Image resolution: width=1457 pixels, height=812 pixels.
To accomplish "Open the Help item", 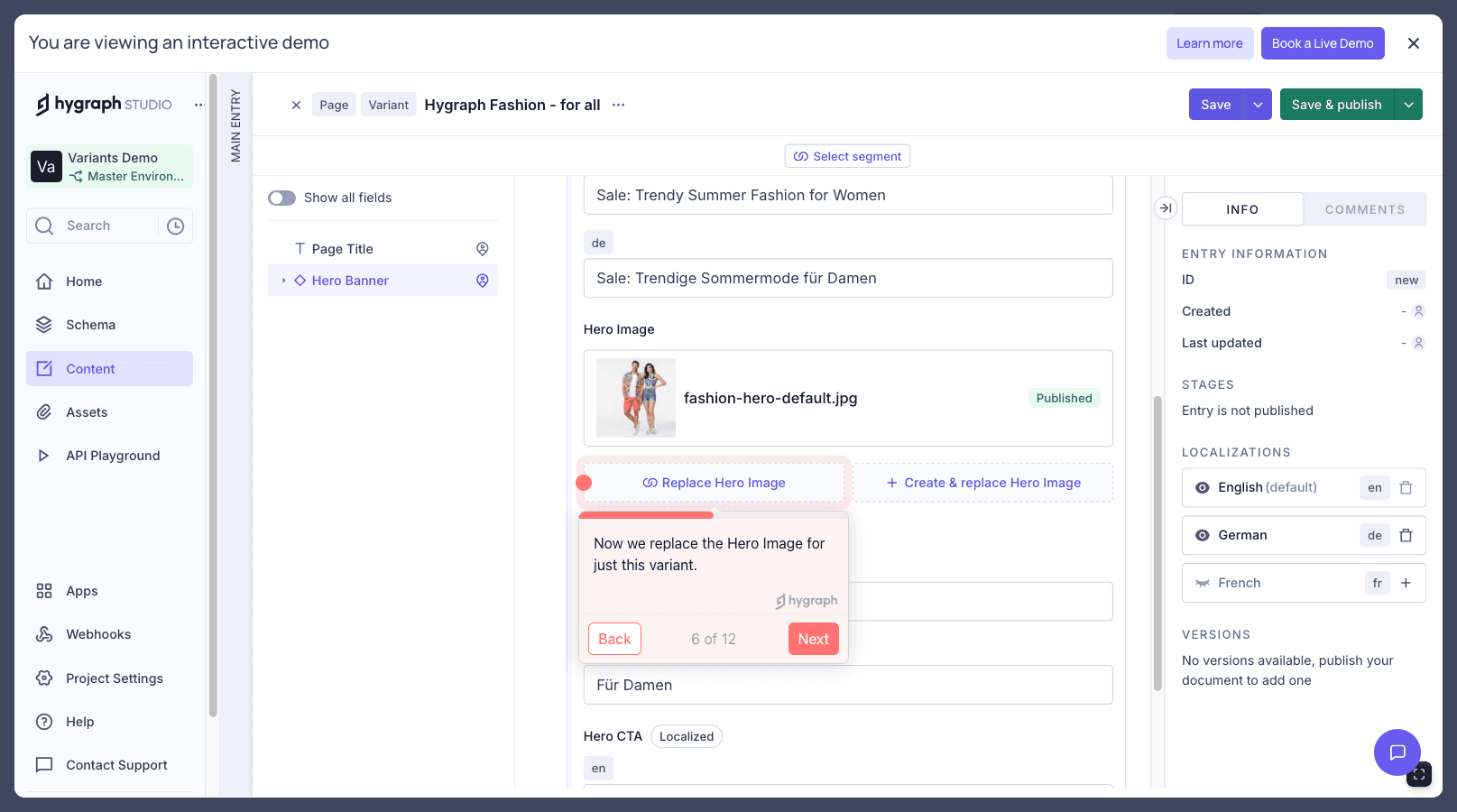I will tap(109, 722).
